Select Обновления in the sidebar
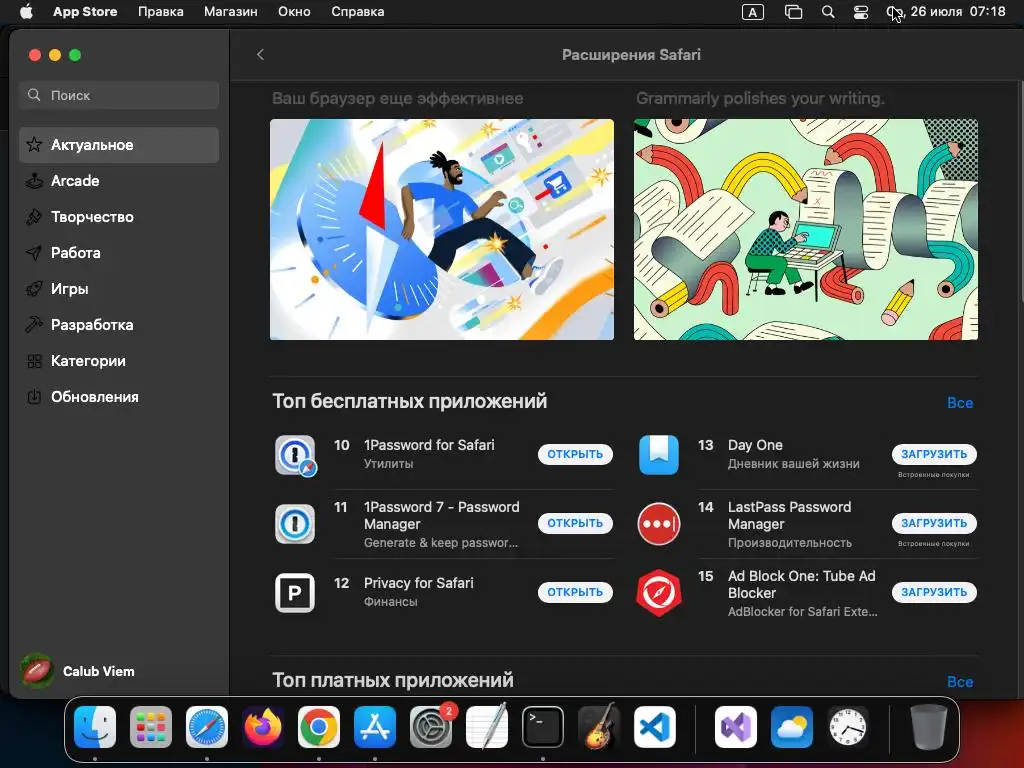This screenshot has width=1024, height=768. coord(119,396)
